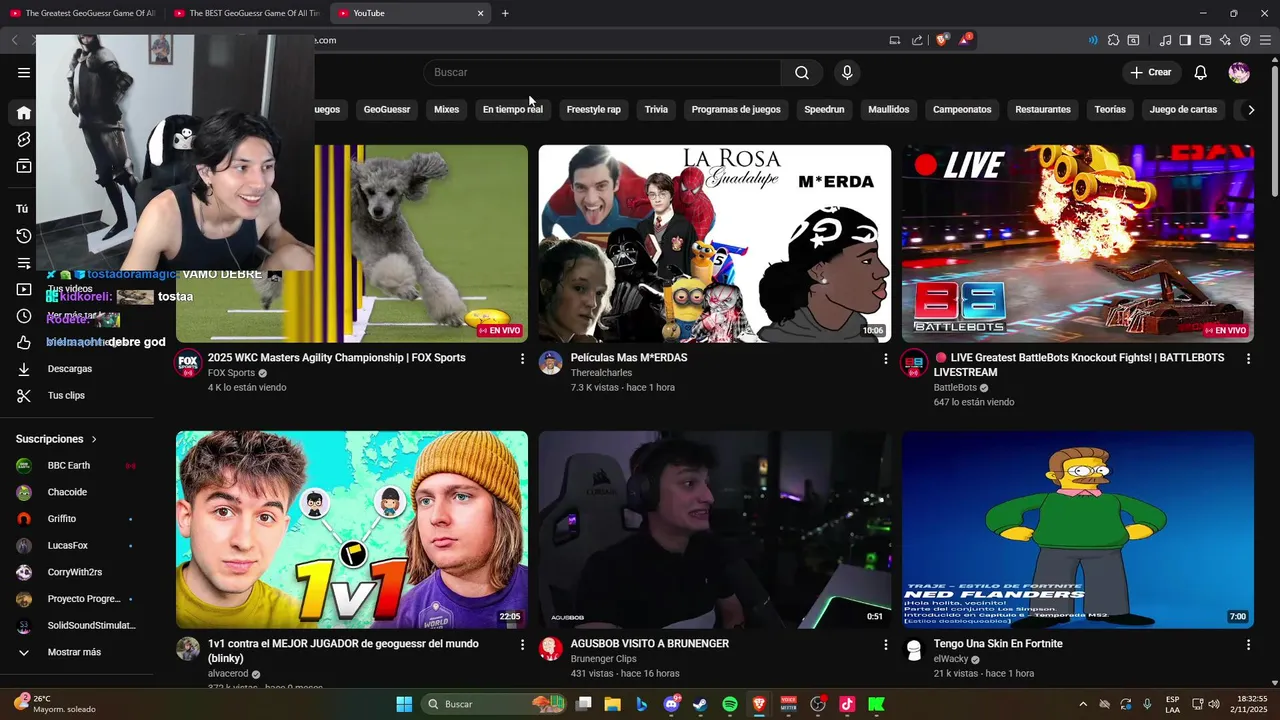The width and height of the screenshot is (1280, 720).
Task: Switch to The BEST GeoGuessr Game tab
Action: 246,13
